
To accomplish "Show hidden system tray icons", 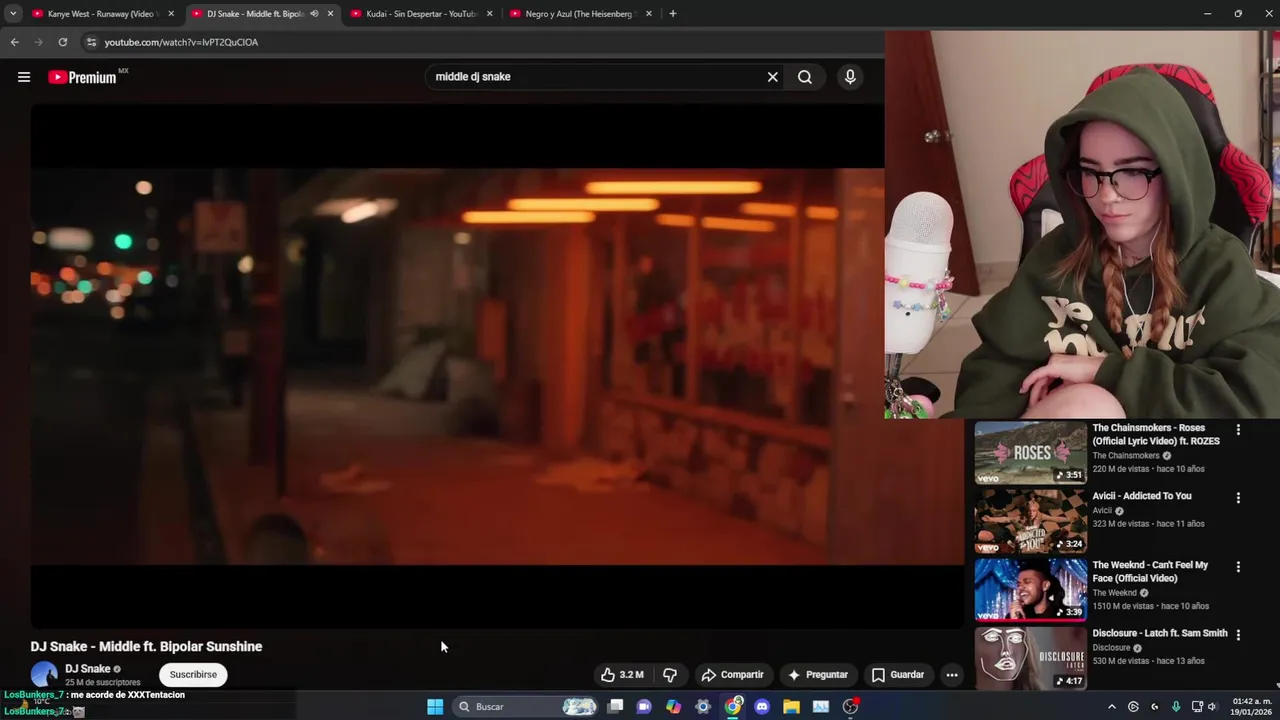I will tap(1111, 707).
